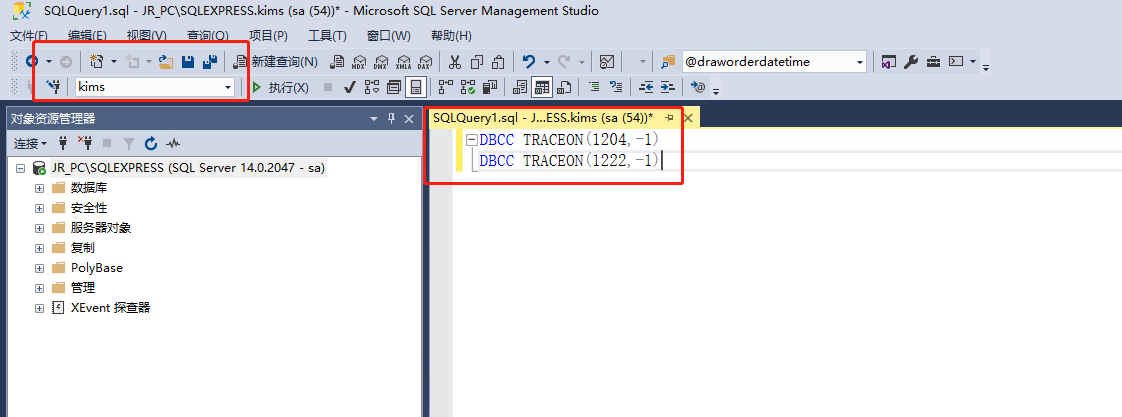Select the XEvent 探查器 tree node
Screen dimensions: 1122x417
110,308
